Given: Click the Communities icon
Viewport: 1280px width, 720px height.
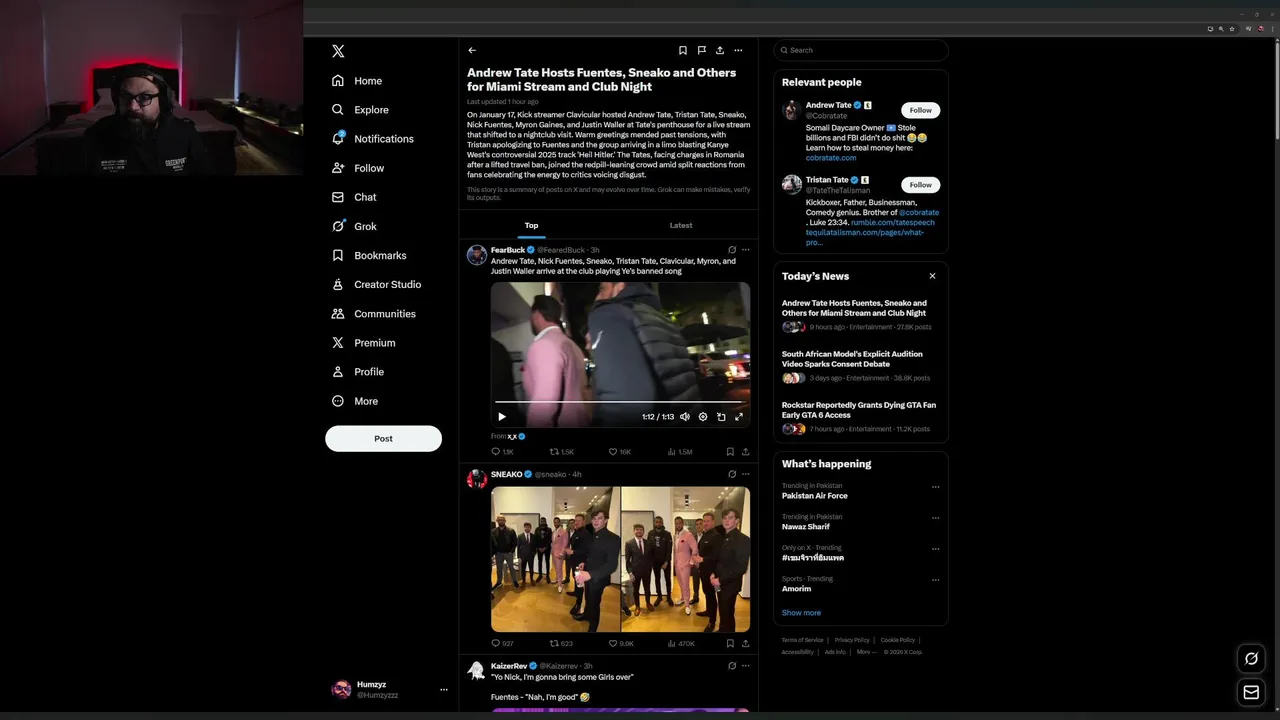Looking at the screenshot, I should 338,313.
